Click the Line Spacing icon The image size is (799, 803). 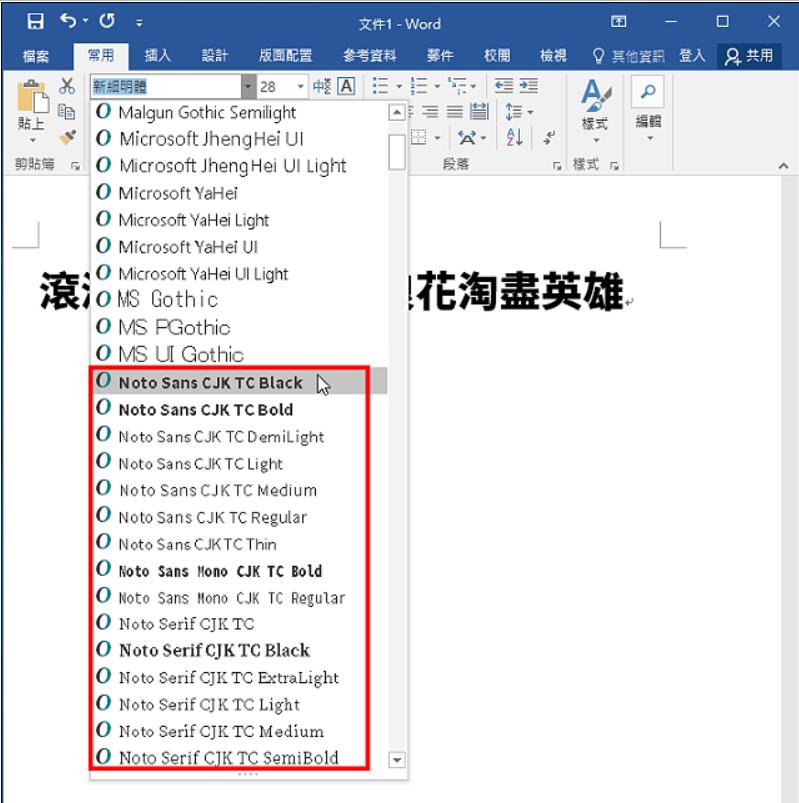coord(514,111)
